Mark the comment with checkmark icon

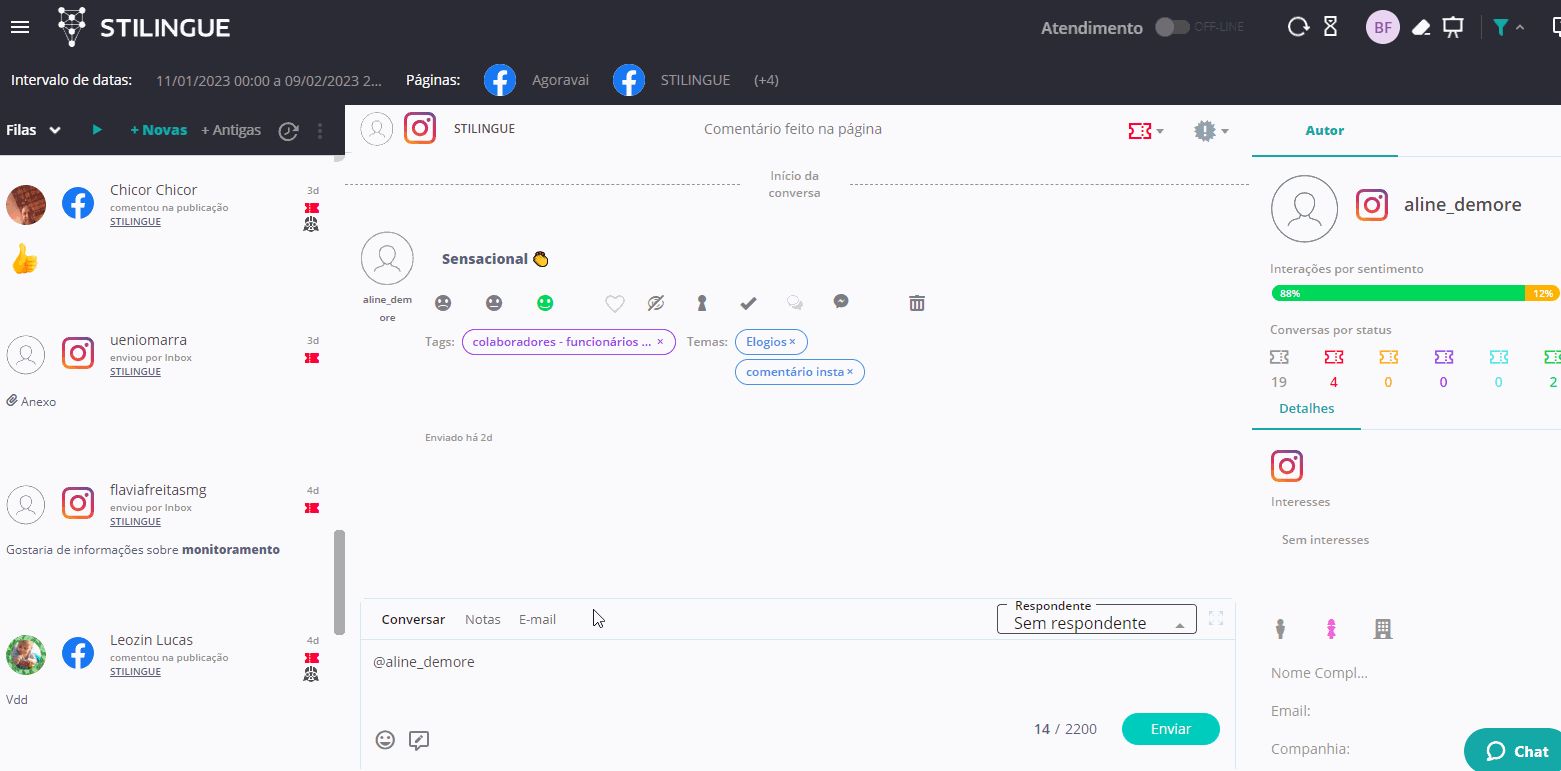748,303
